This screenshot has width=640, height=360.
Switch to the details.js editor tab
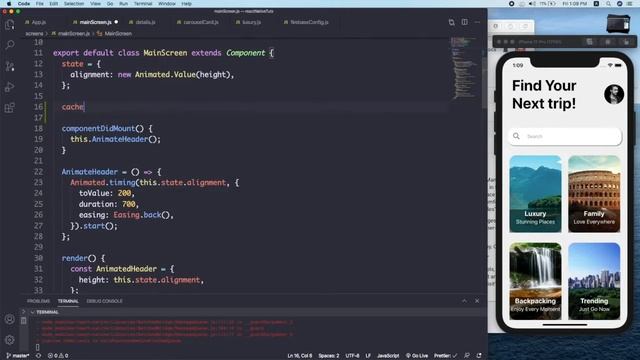click(142, 22)
